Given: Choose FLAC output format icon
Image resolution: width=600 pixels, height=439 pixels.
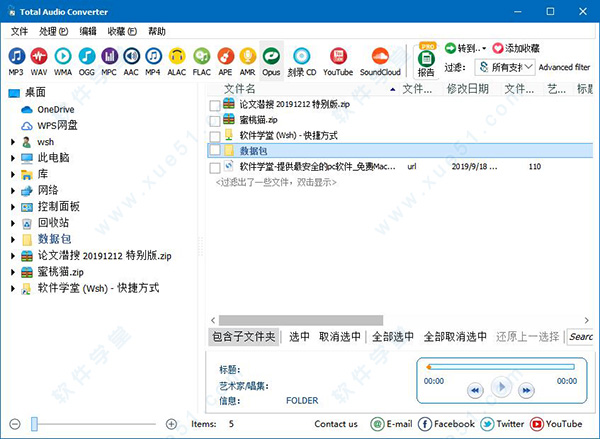Looking at the screenshot, I should [202, 61].
